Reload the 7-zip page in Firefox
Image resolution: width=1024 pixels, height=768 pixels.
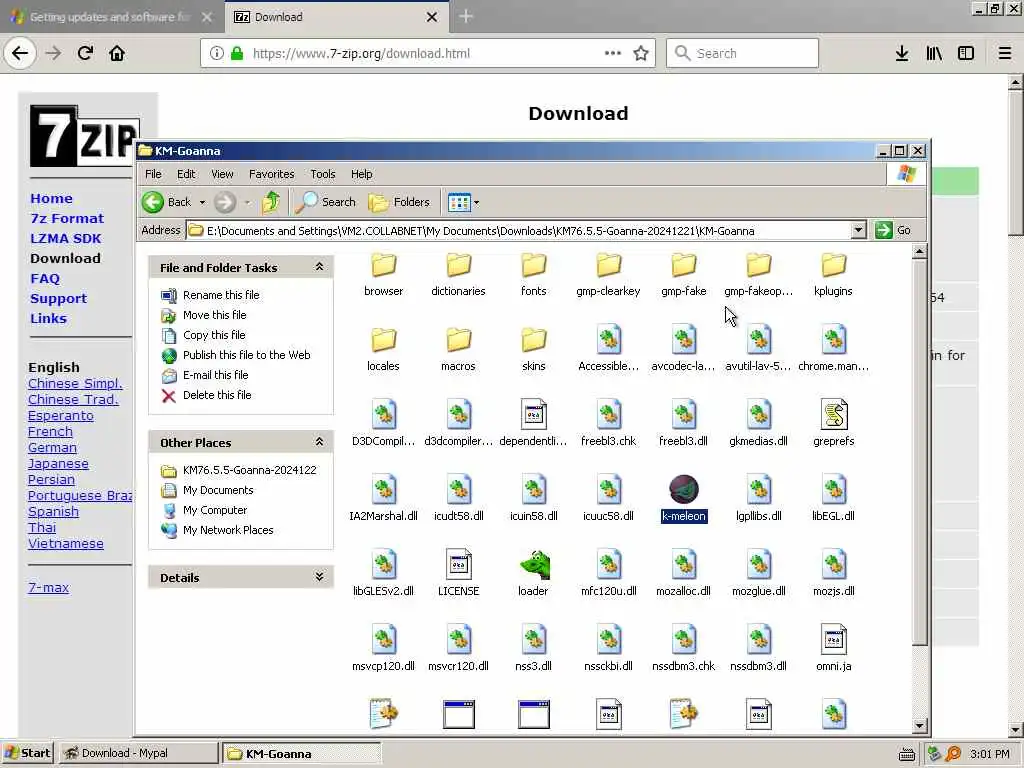tap(85, 54)
